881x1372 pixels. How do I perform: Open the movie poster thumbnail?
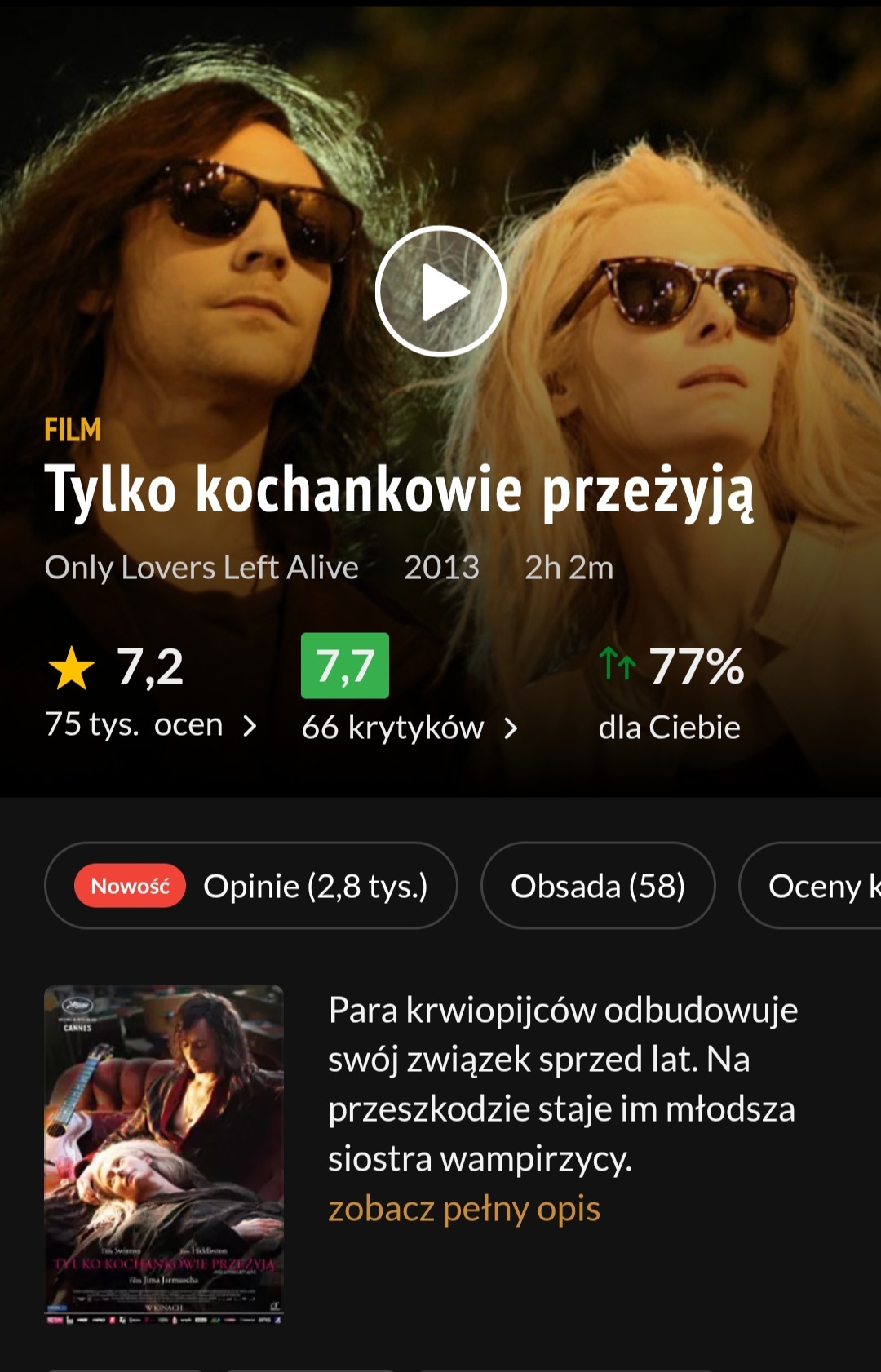[164, 1154]
